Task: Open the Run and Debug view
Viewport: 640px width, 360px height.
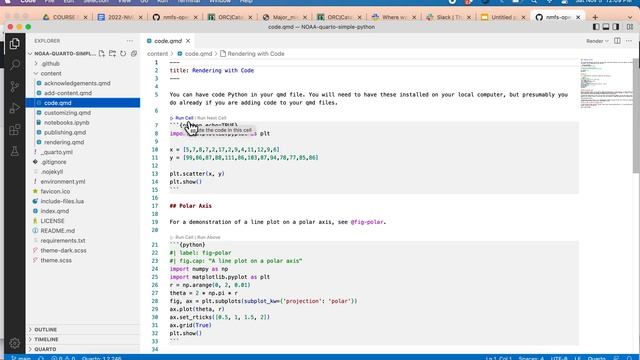Action: 15,108
